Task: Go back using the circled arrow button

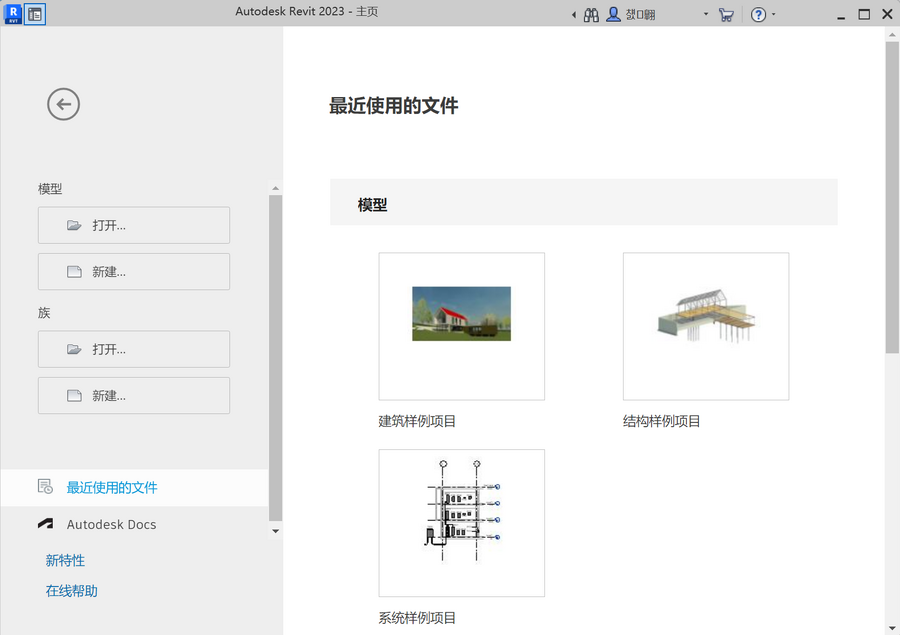Action: click(63, 104)
